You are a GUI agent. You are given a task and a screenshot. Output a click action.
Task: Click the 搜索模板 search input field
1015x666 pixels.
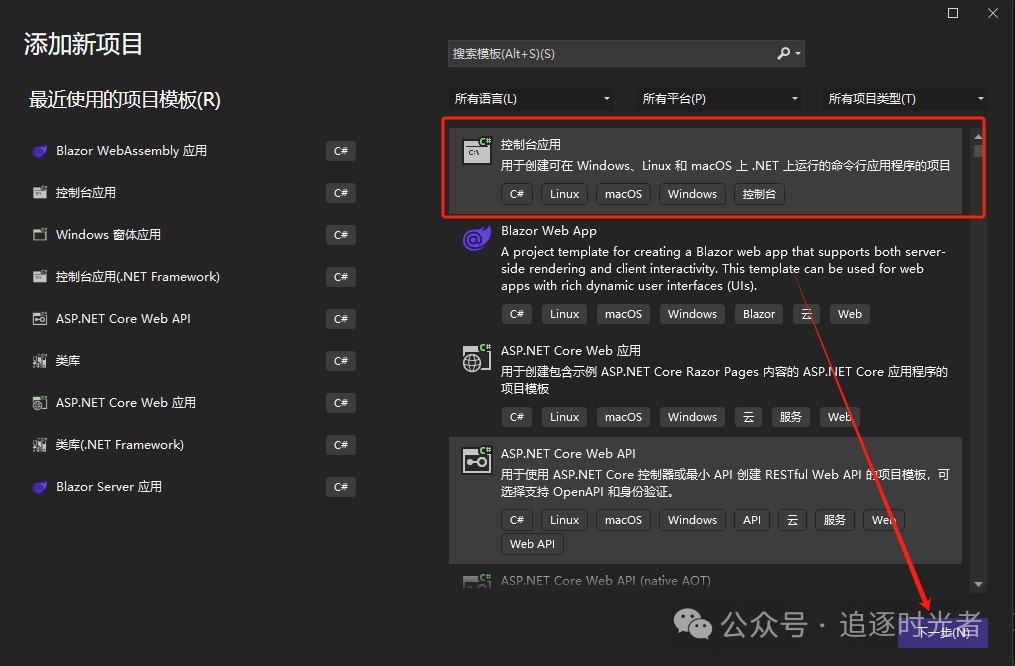click(600, 53)
